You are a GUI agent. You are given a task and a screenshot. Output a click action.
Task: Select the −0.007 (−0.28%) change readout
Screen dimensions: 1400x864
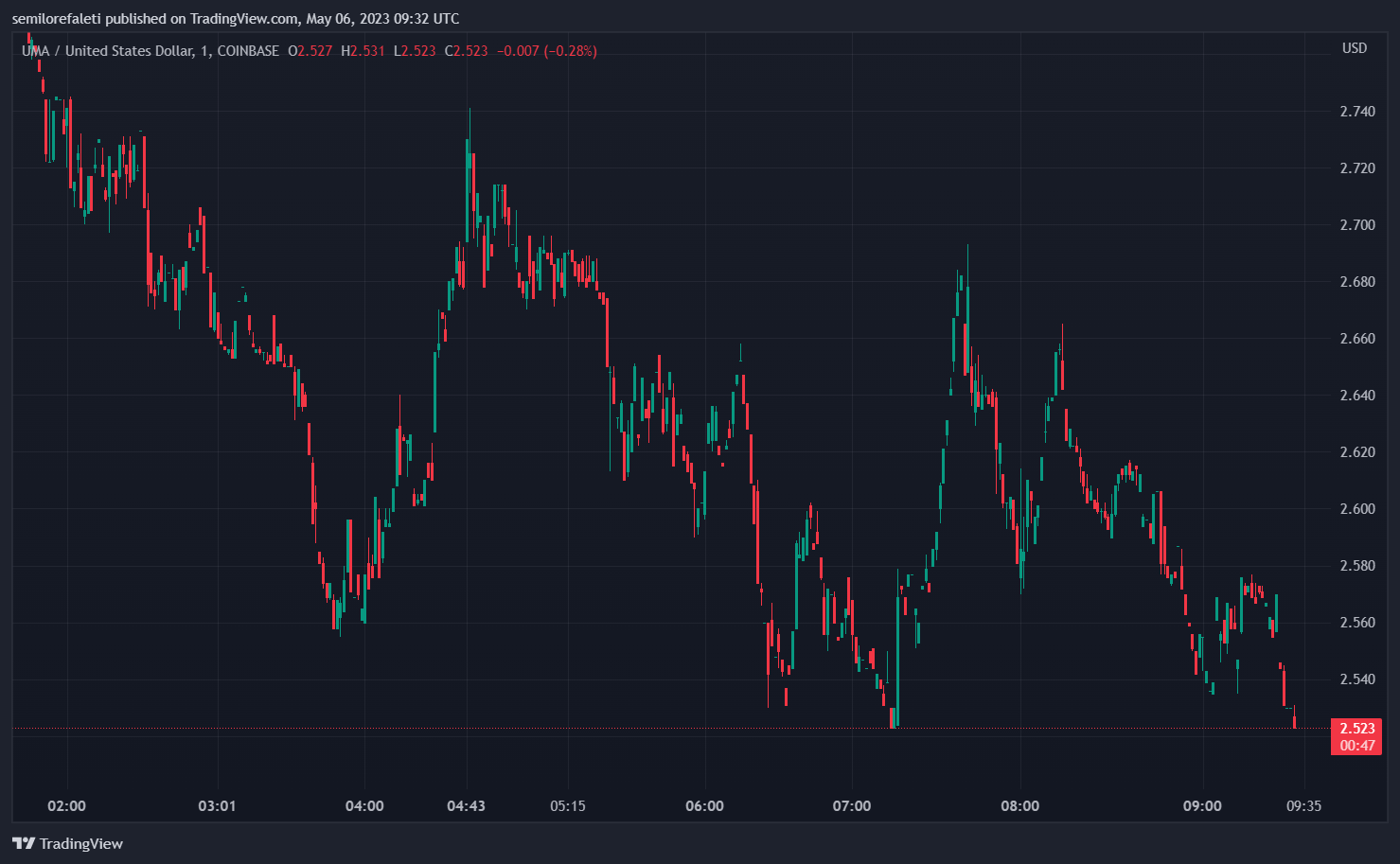tap(547, 51)
